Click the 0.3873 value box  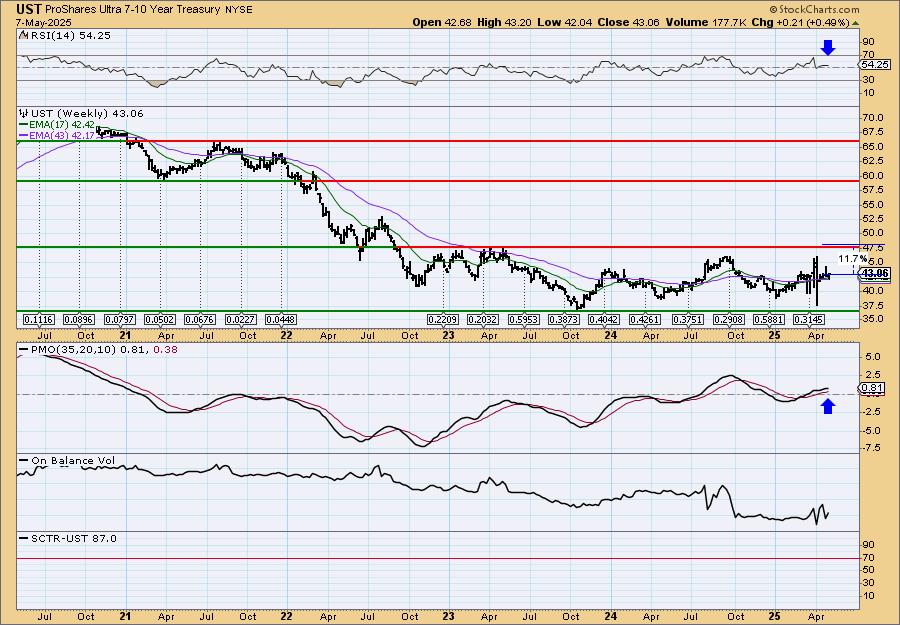click(565, 319)
